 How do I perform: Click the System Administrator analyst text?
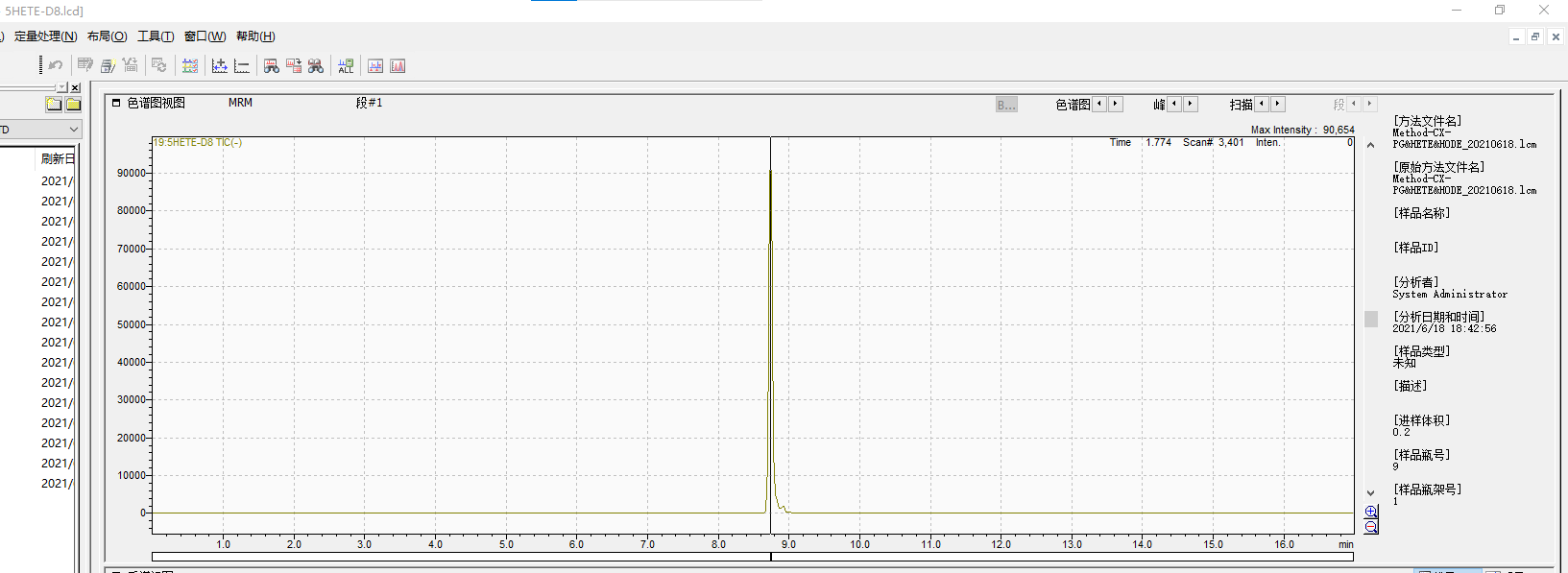click(1450, 295)
